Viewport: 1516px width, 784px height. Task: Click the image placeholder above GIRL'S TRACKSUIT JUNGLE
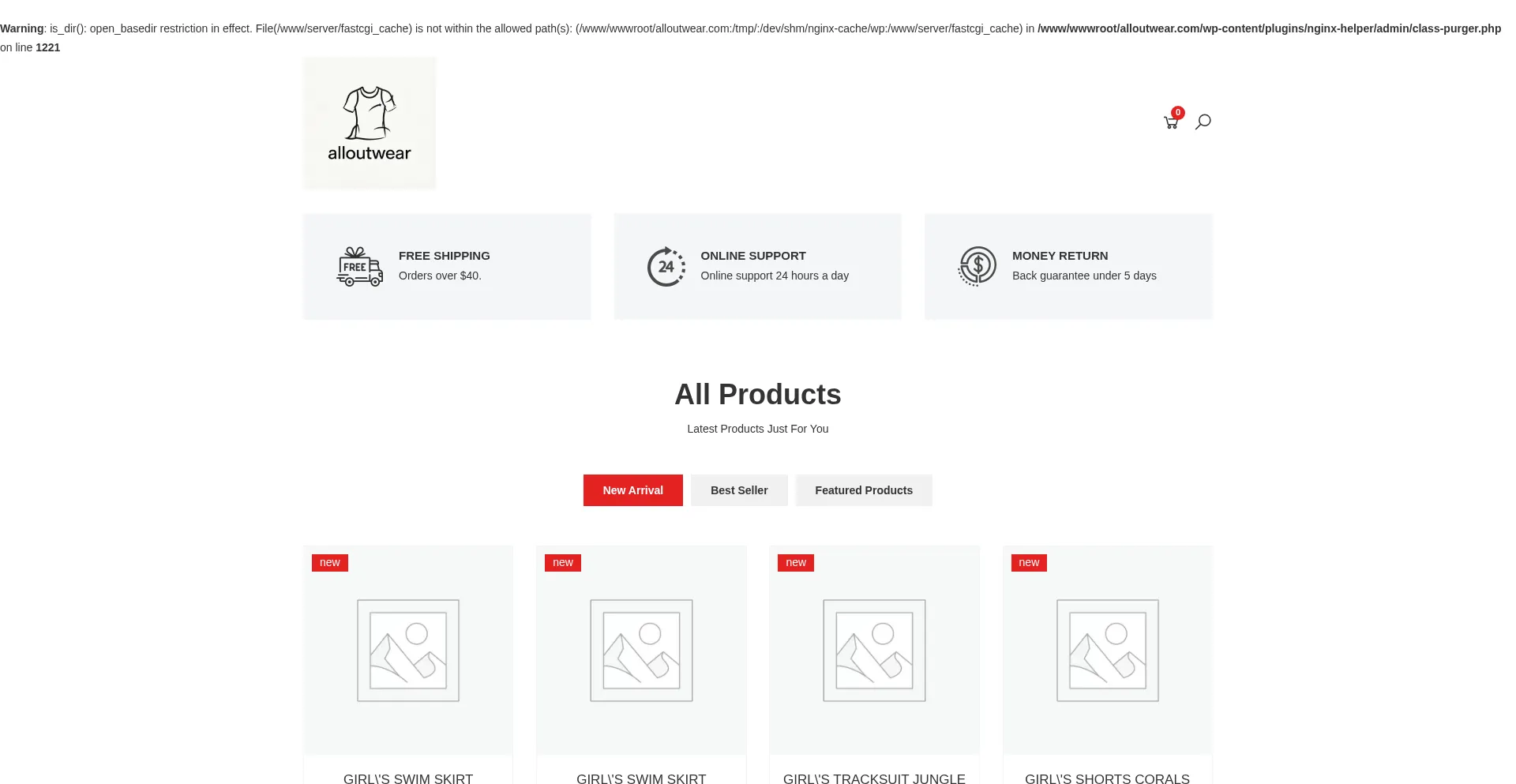tap(874, 651)
